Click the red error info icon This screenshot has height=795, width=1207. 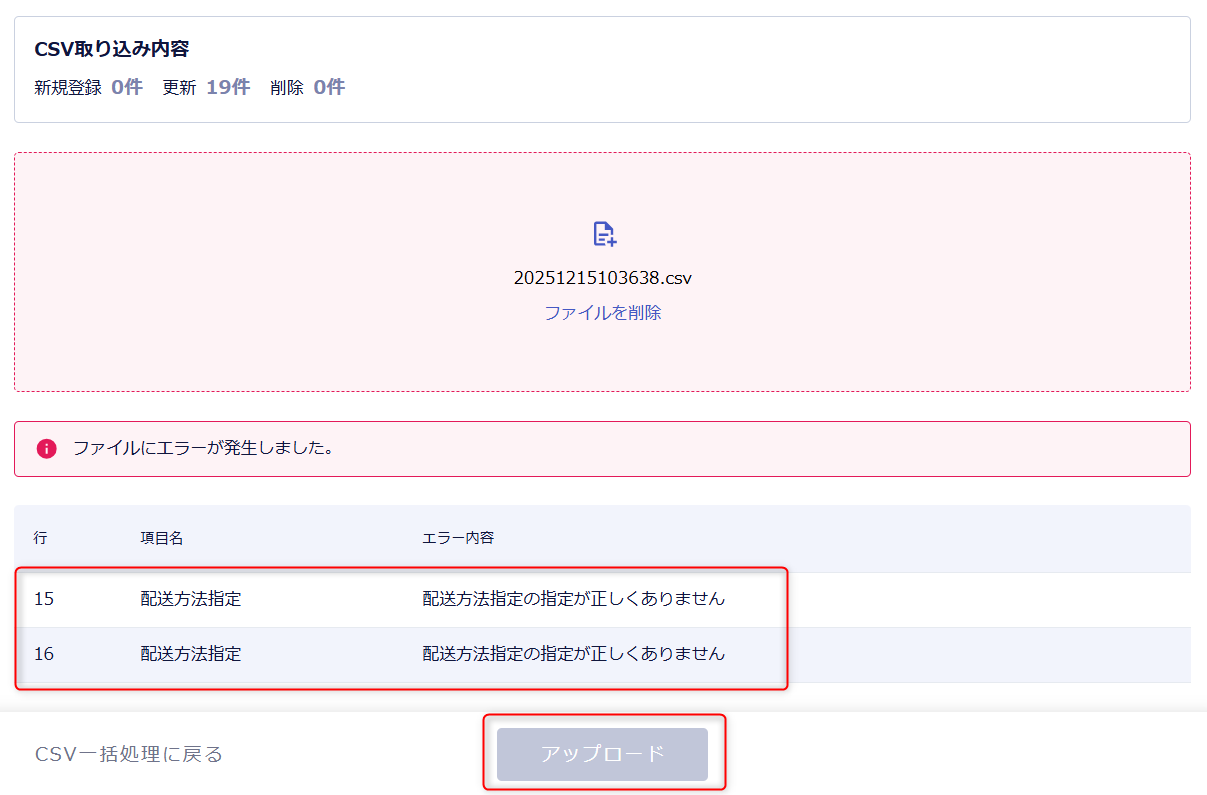[x=46, y=448]
